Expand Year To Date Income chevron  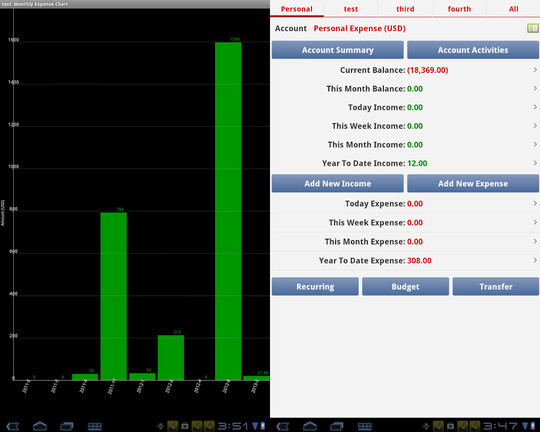tap(535, 163)
